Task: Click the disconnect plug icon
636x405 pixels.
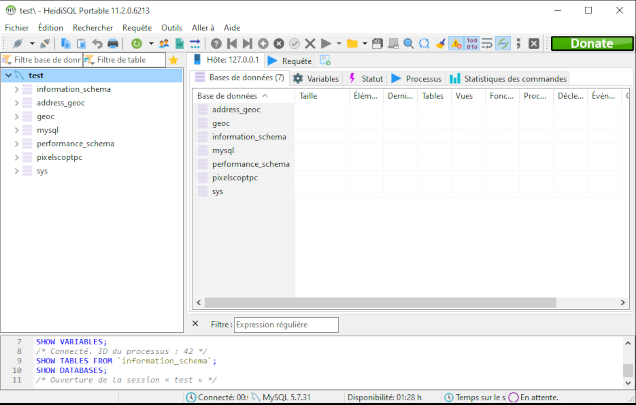Action: tap(45, 43)
